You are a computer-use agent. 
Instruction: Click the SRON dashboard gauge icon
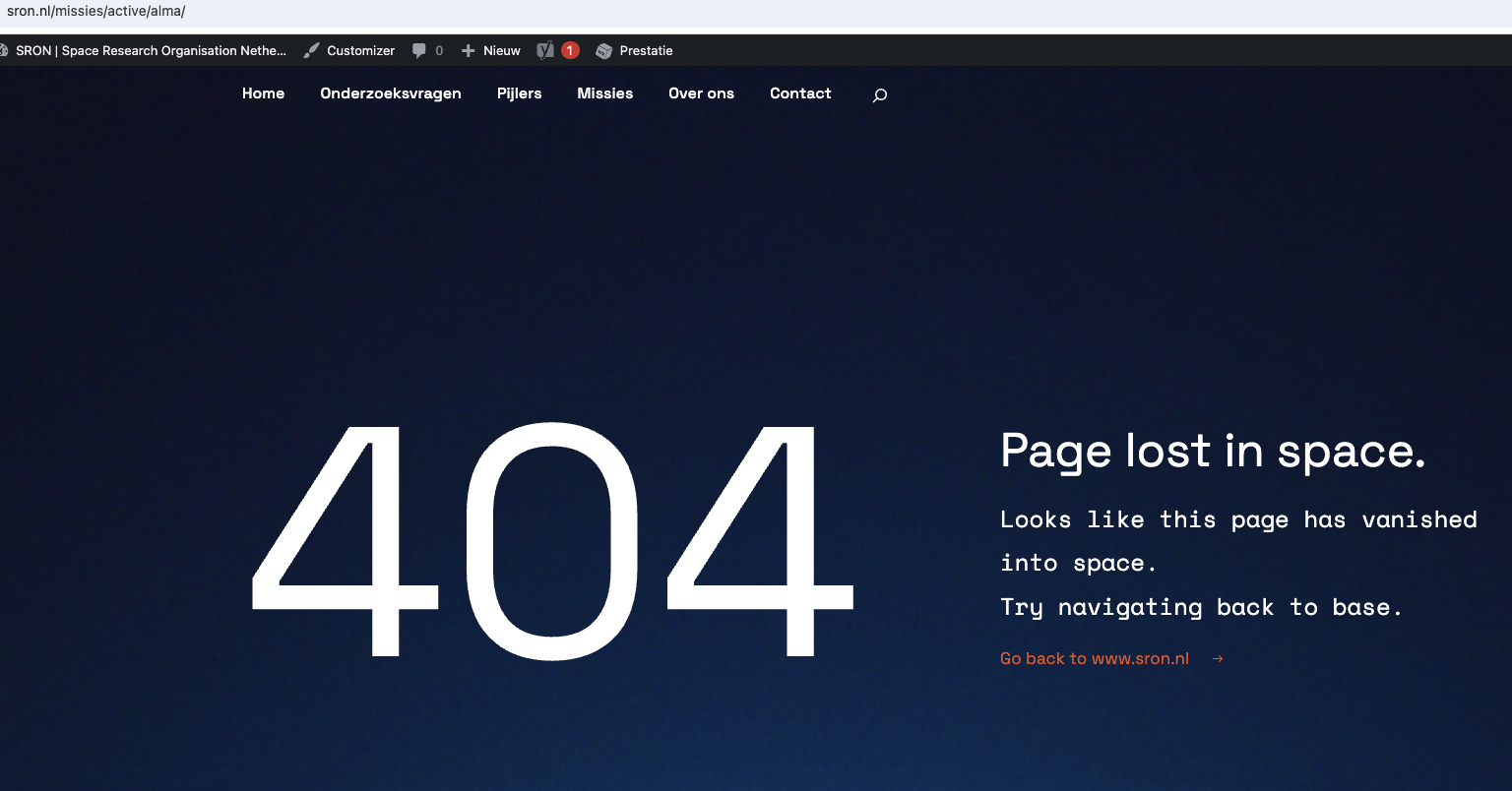pos(4,50)
